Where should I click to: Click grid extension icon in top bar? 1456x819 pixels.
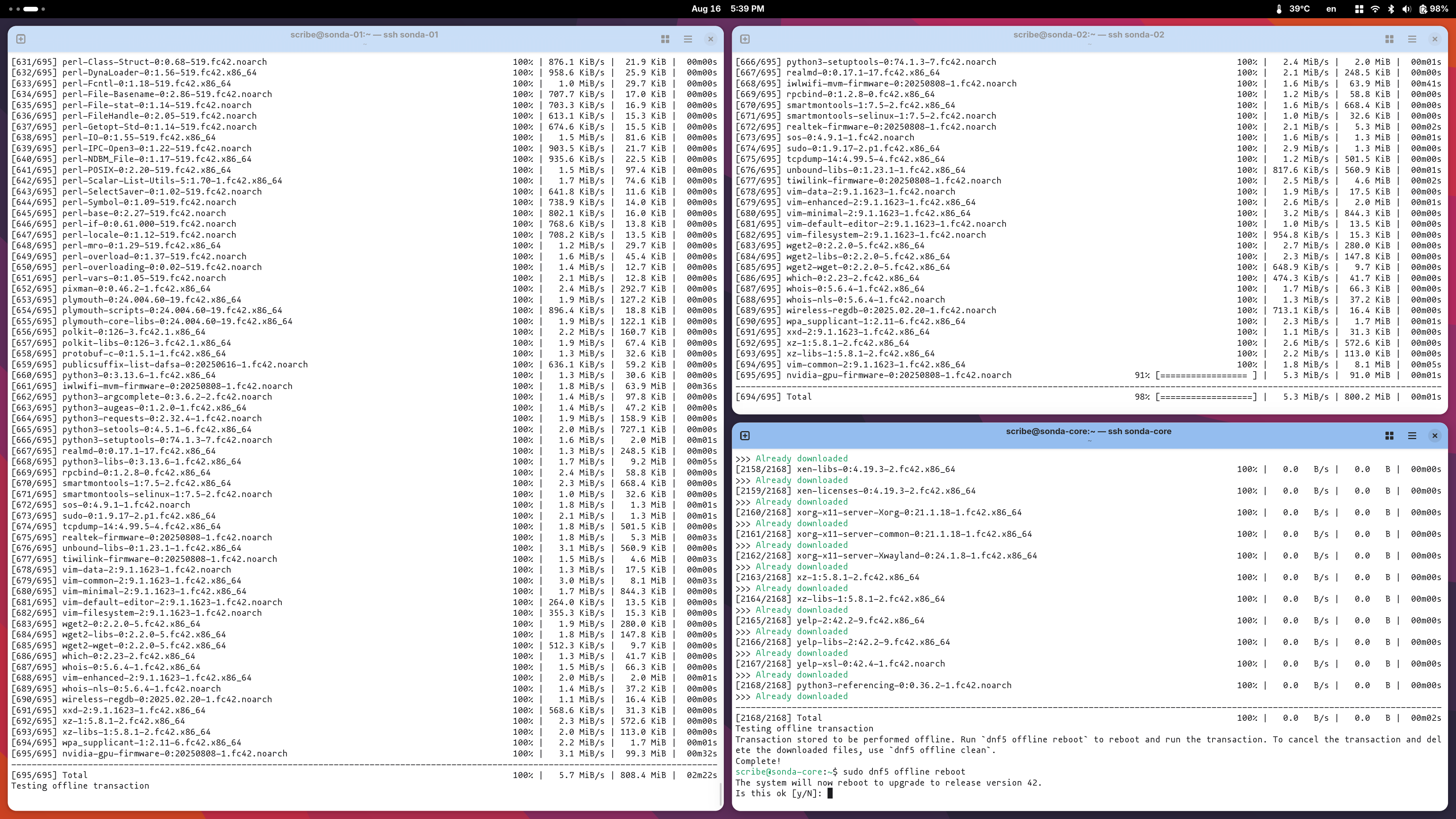click(x=1359, y=9)
